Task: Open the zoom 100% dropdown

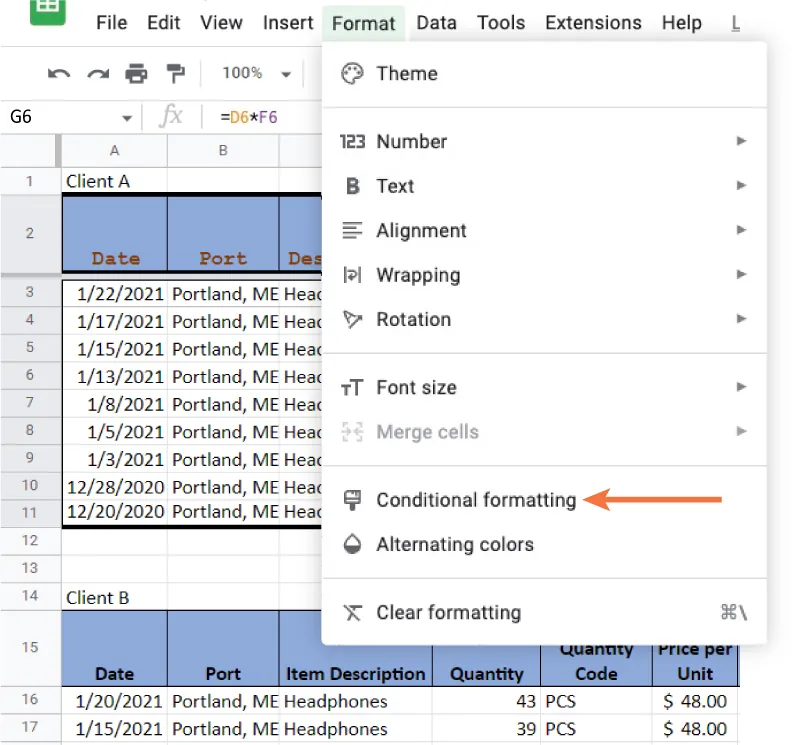Action: 257,73
